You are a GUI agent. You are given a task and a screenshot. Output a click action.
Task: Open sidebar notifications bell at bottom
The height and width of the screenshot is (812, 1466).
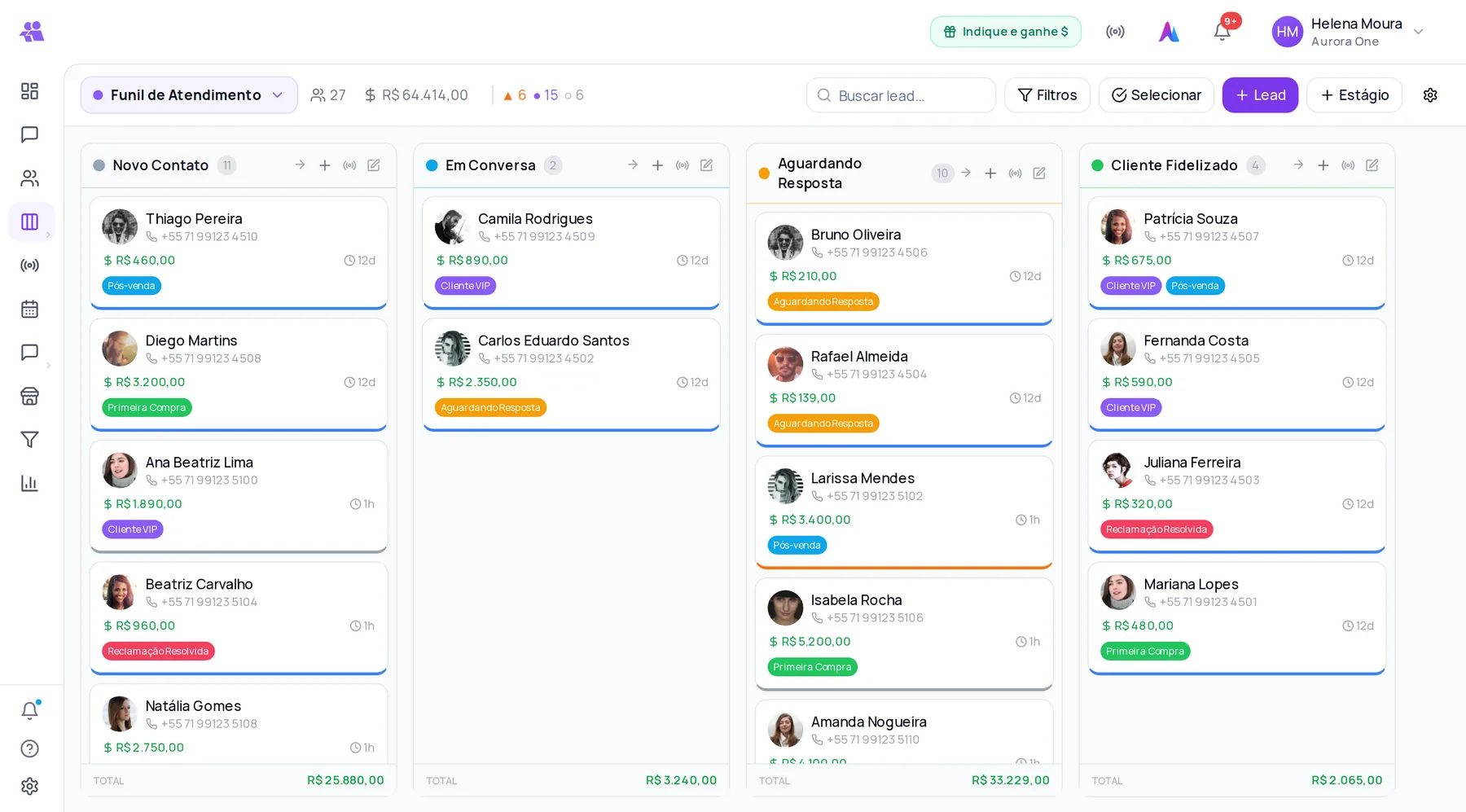(29, 710)
